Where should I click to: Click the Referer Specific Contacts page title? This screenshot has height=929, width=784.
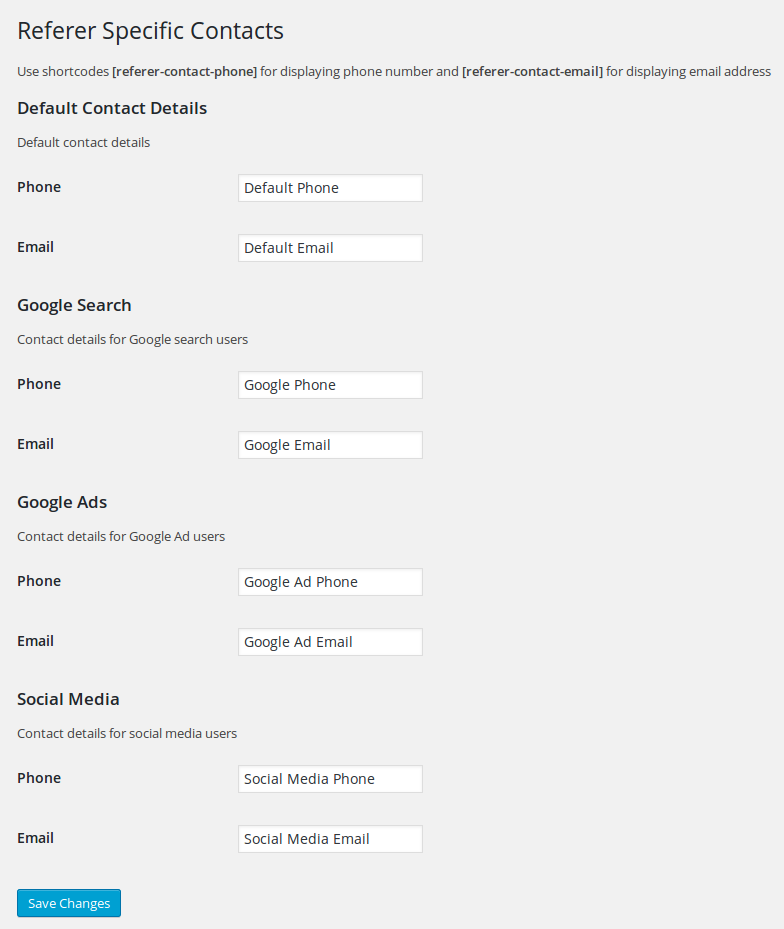[151, 31]
